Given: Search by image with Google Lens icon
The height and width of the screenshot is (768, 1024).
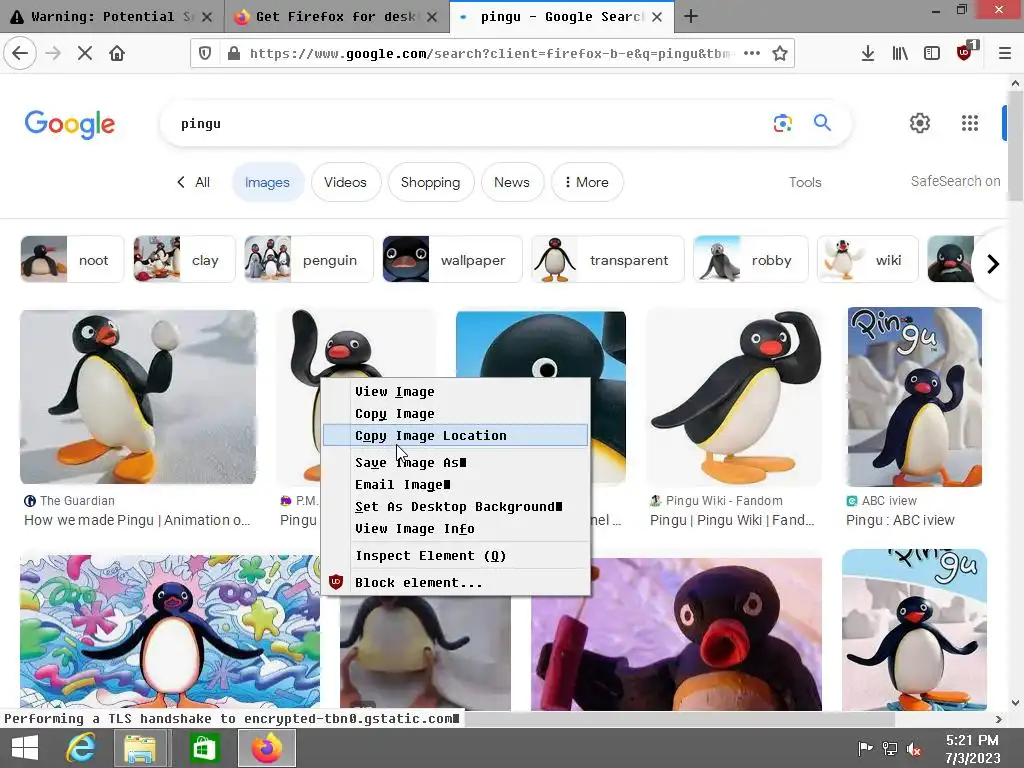Looking at the screenshot, I should (782, 123).
